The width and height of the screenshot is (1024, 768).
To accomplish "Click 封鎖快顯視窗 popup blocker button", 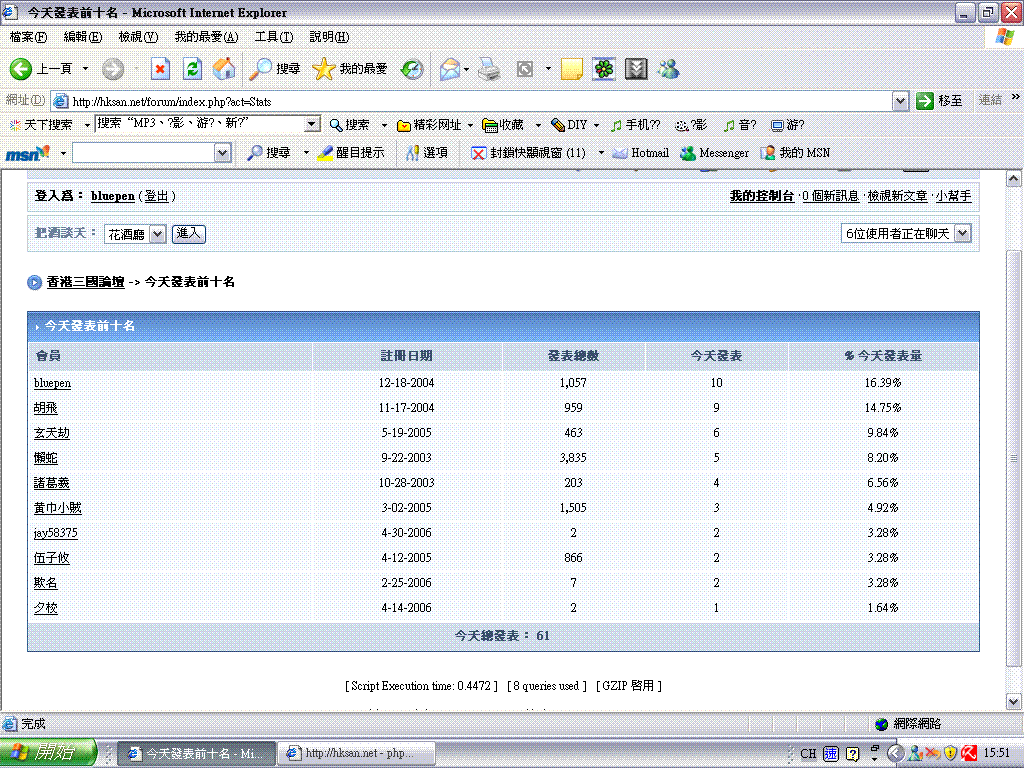I will point(529,153).
